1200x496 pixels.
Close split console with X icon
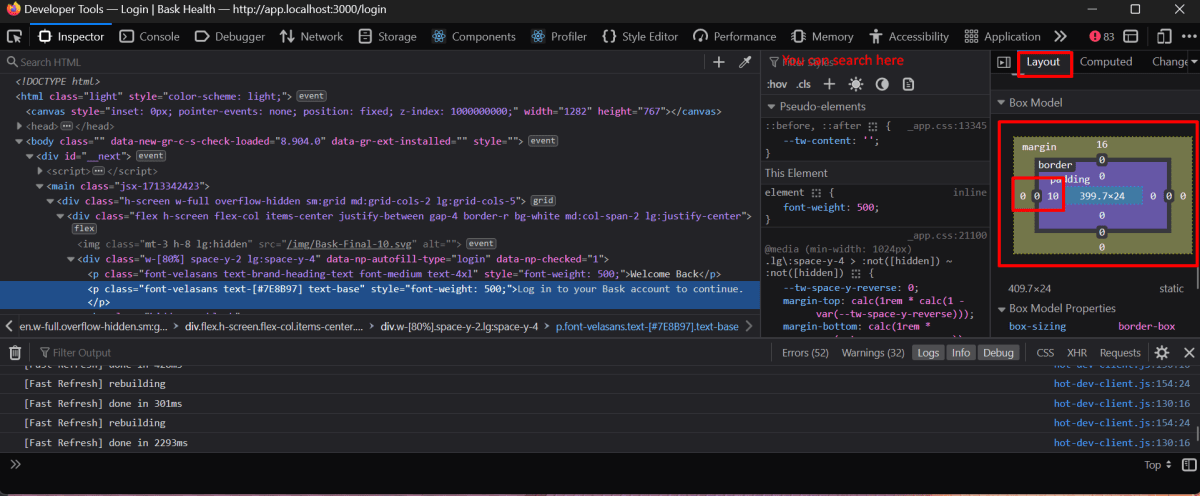1188,352
